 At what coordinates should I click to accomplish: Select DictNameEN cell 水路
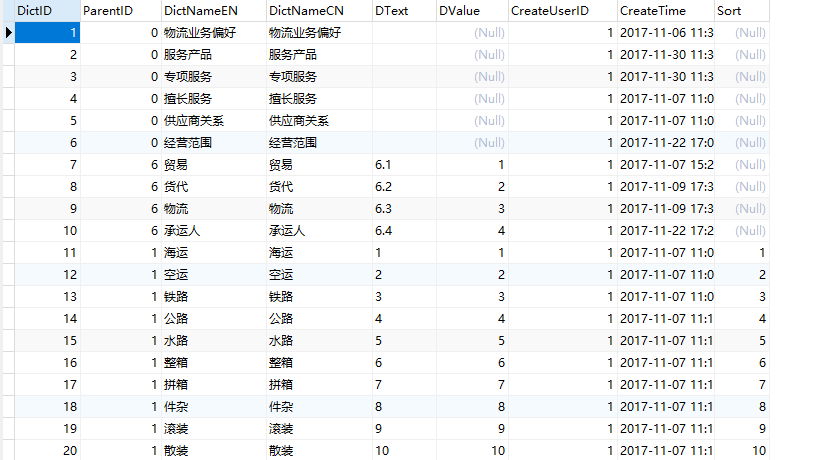[x=214, y=340]
